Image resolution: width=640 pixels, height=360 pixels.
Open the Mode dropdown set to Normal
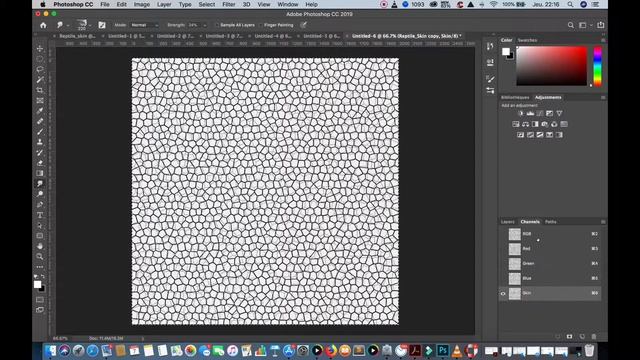point(144,25)
